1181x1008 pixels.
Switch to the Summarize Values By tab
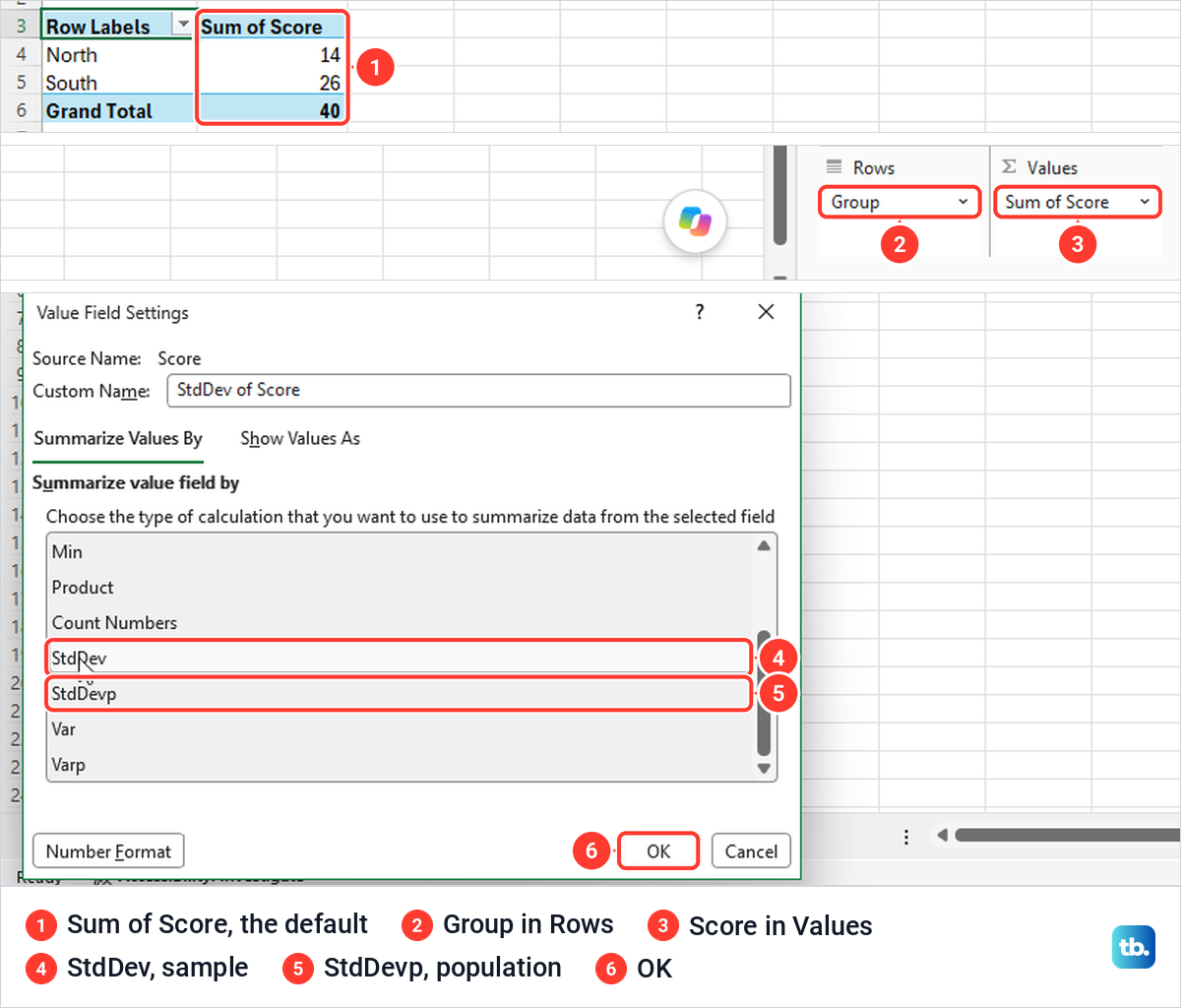tap(118, 439)
